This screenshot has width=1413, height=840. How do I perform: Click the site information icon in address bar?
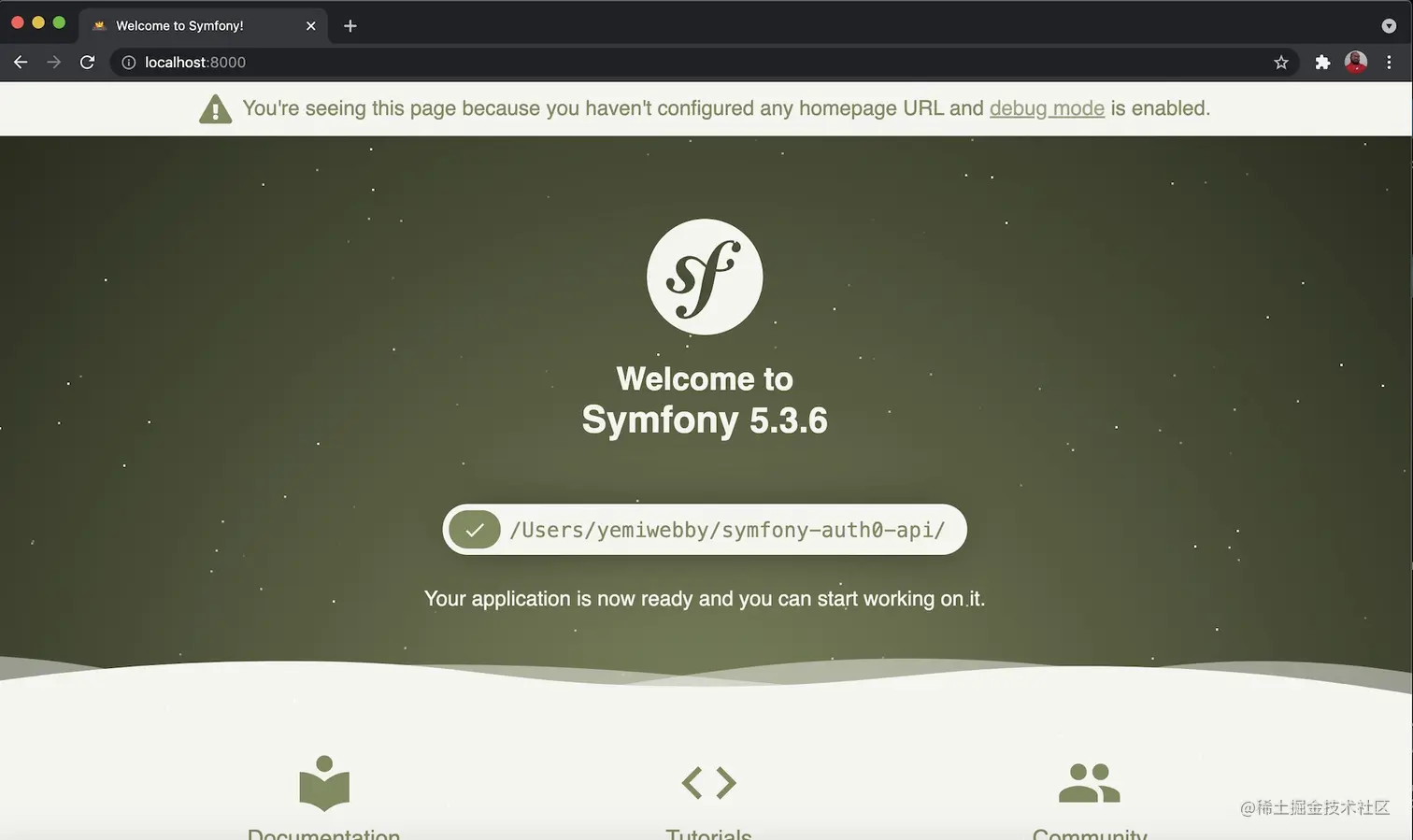click(128, 62)
